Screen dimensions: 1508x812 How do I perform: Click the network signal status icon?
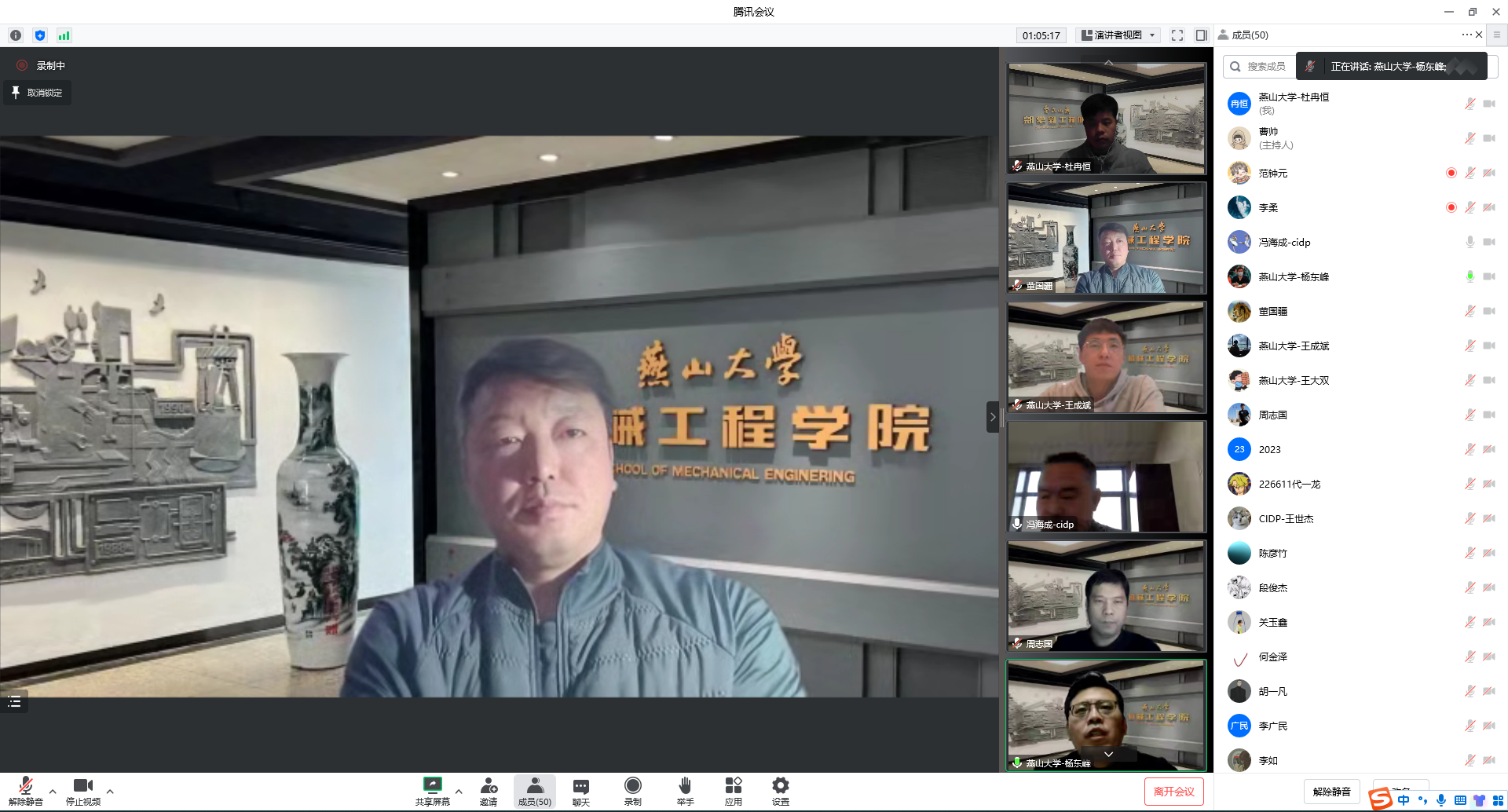(64, 35)
